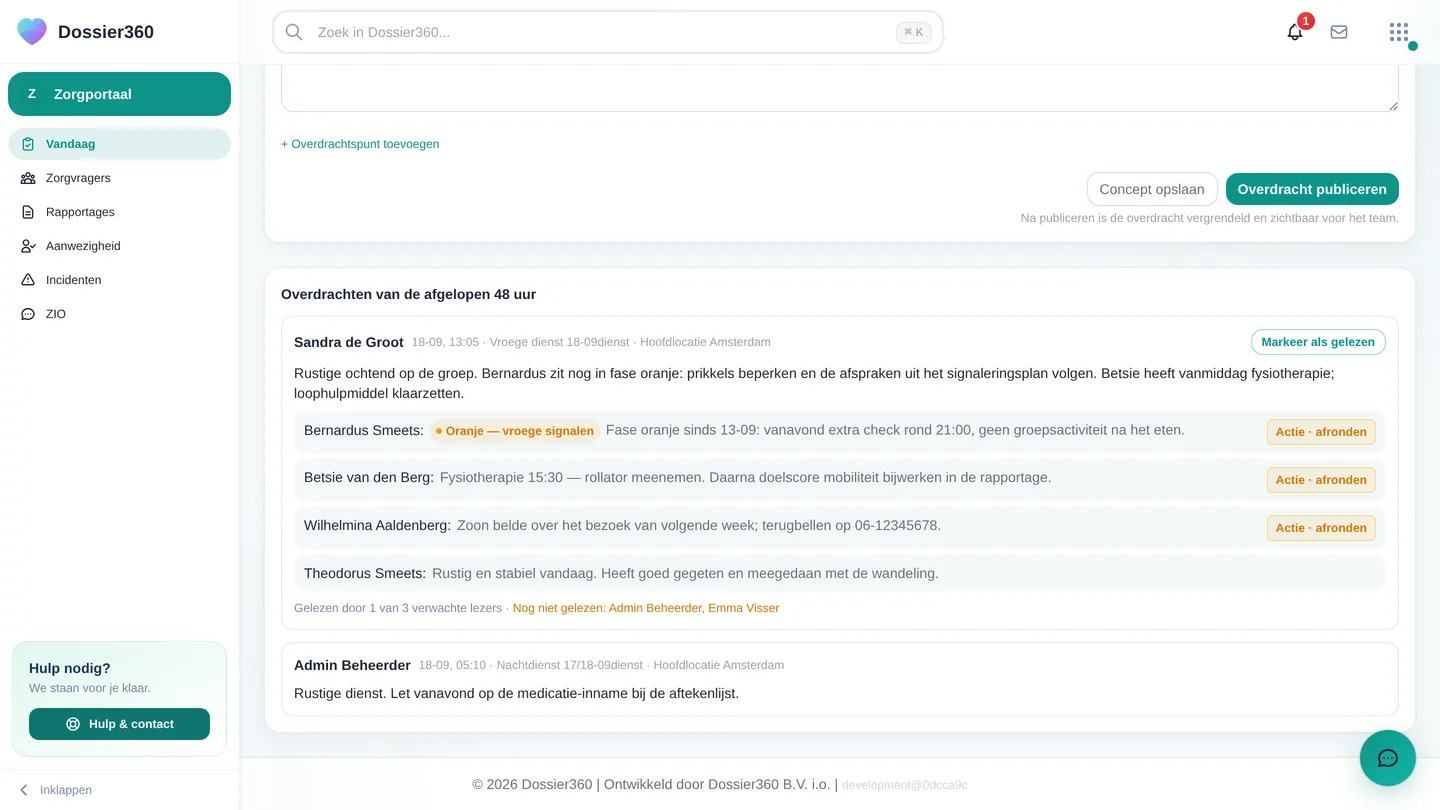Click Concept opslaan button
Screen dimensions: 1440x810
tap(1152, 189)
